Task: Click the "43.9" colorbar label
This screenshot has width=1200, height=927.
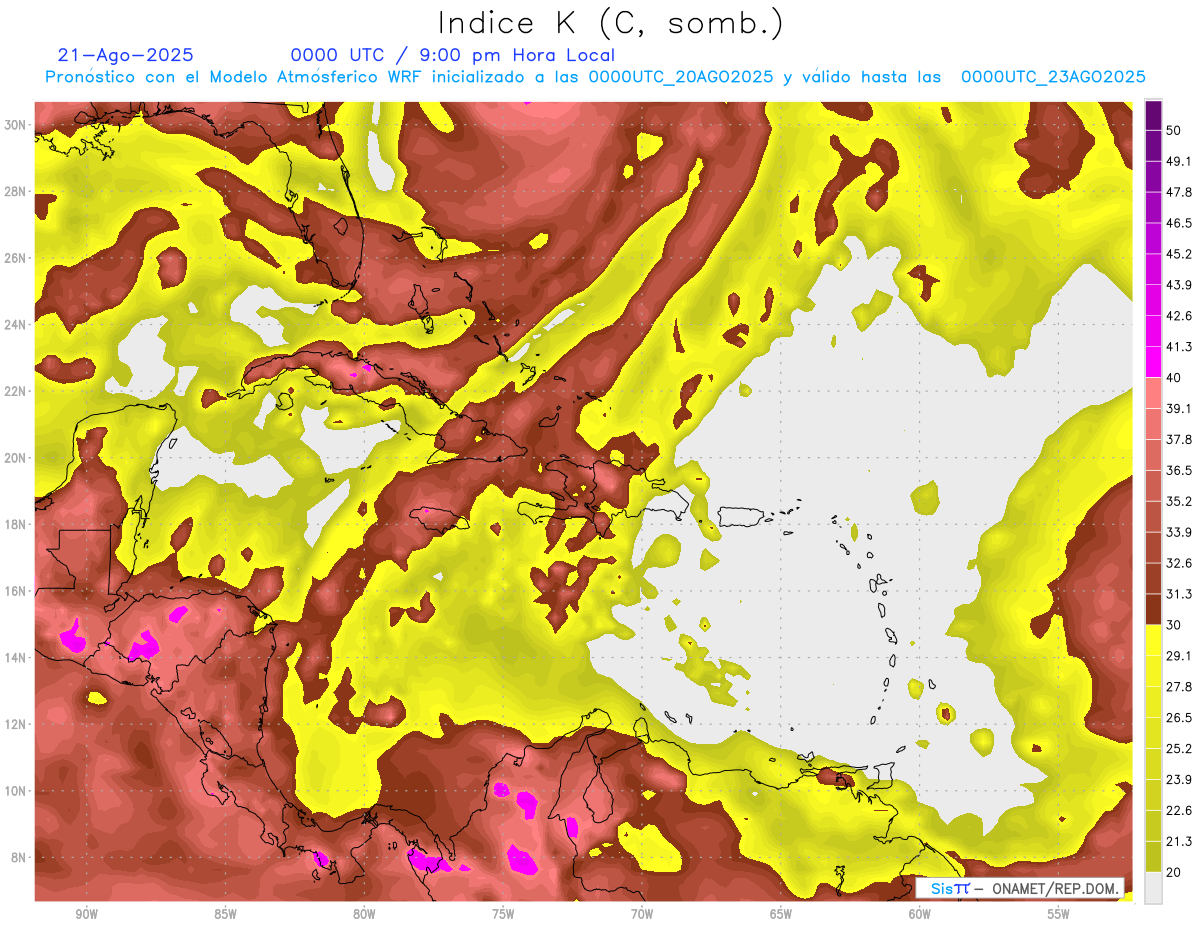Action: tap(1179, 285)
